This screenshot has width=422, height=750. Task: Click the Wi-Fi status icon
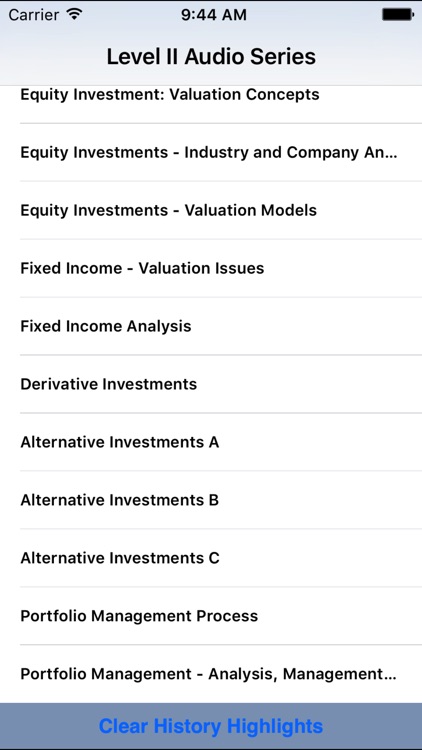point(74,14)
